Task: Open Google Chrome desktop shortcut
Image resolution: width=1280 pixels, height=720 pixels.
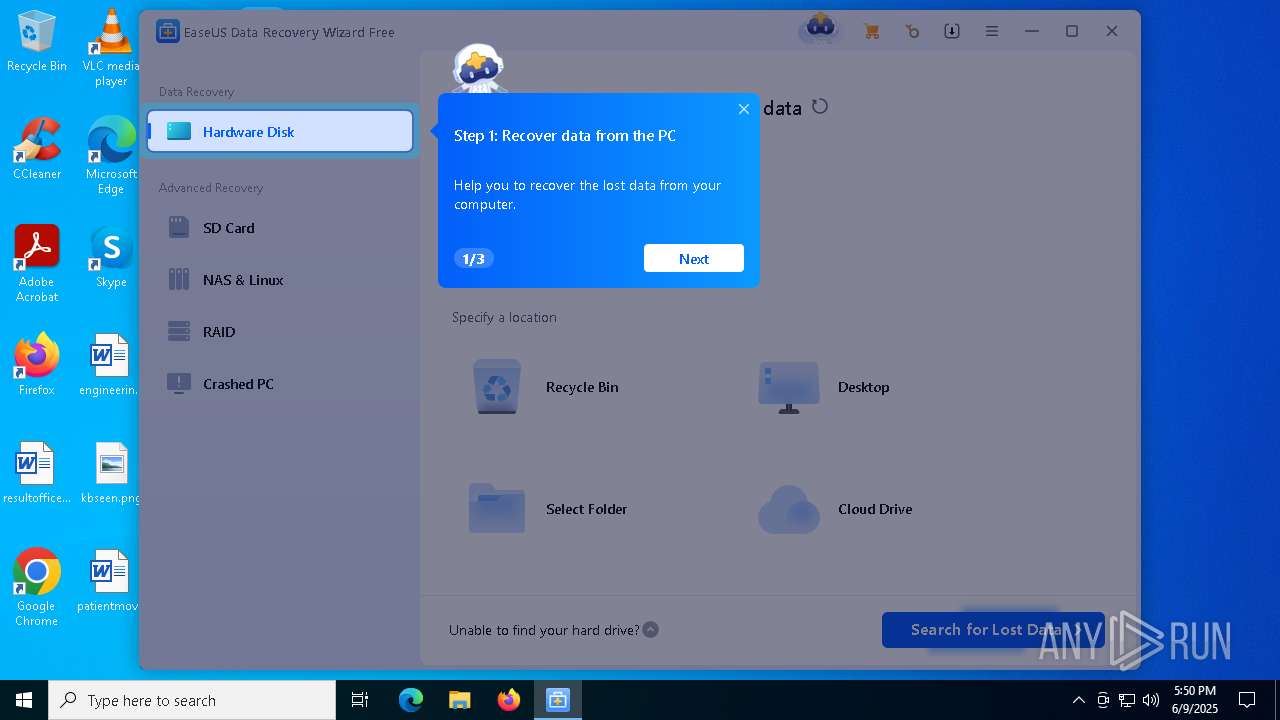Action: (37, 588)
